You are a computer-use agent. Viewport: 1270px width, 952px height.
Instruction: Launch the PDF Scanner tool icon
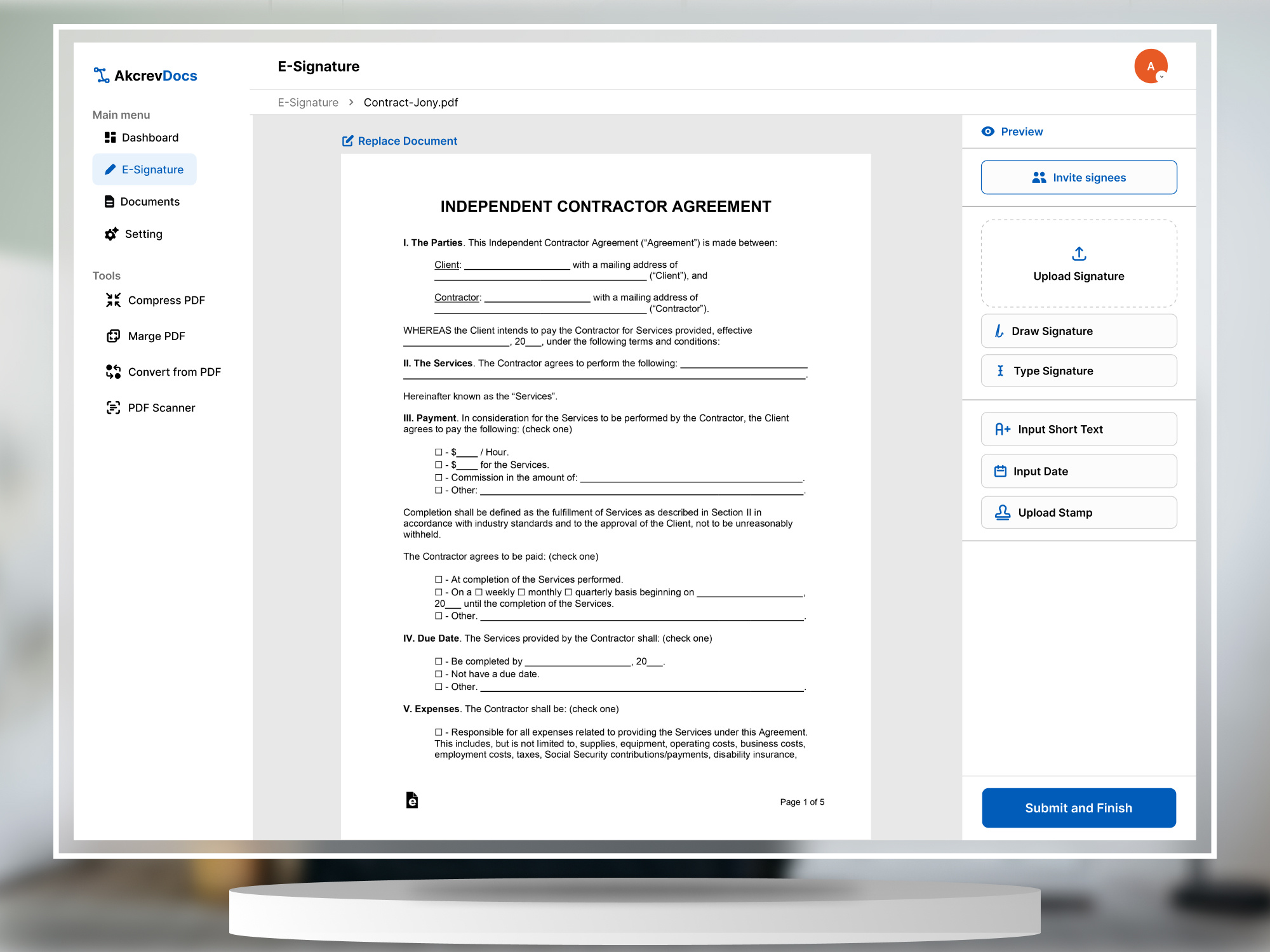coord(113,408)
